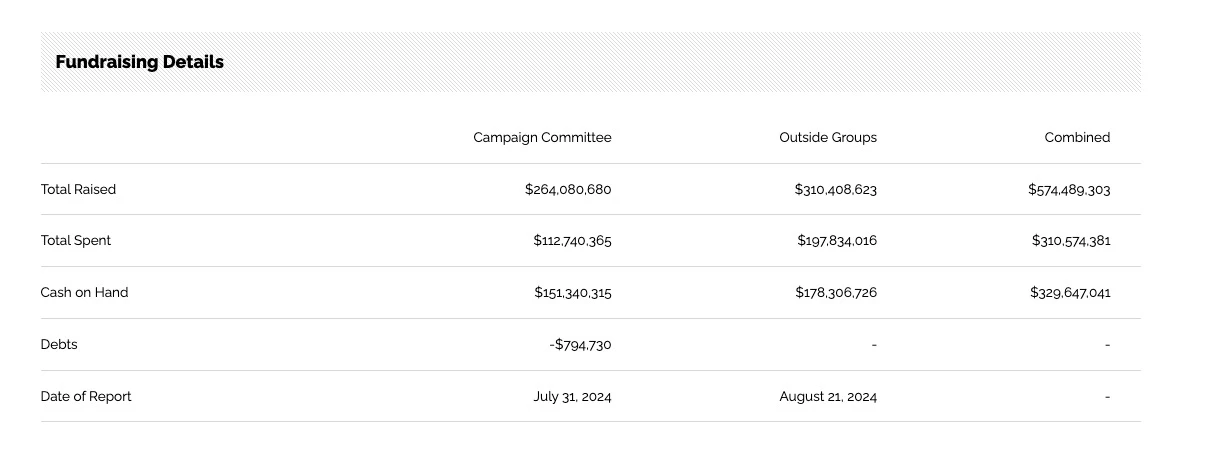Select the $310,408,623 outside groups raised amount

(x=835, y=189)
